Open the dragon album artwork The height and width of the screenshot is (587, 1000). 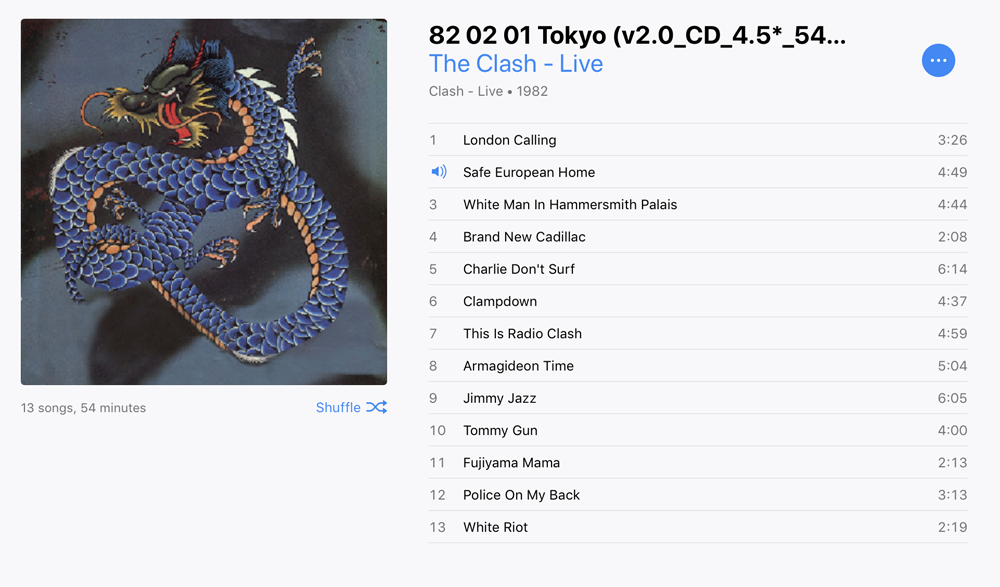[x=204, y=202]
